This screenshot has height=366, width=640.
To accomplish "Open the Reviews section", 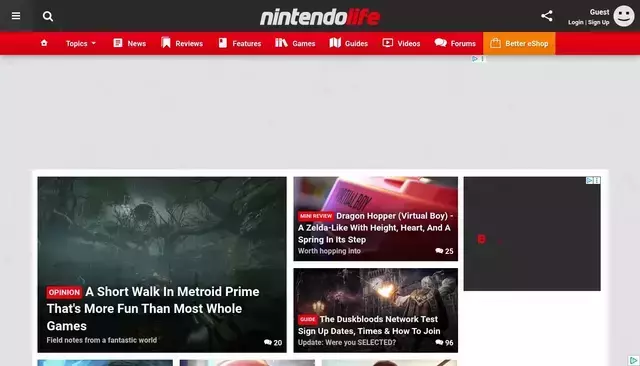I will (x=182, y=43).
